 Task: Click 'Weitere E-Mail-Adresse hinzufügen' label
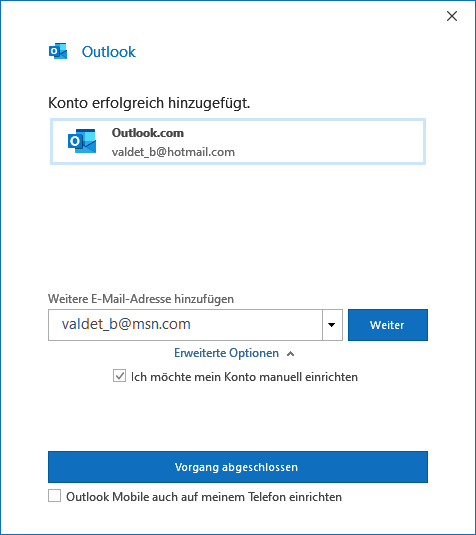(x=141, y=299)
